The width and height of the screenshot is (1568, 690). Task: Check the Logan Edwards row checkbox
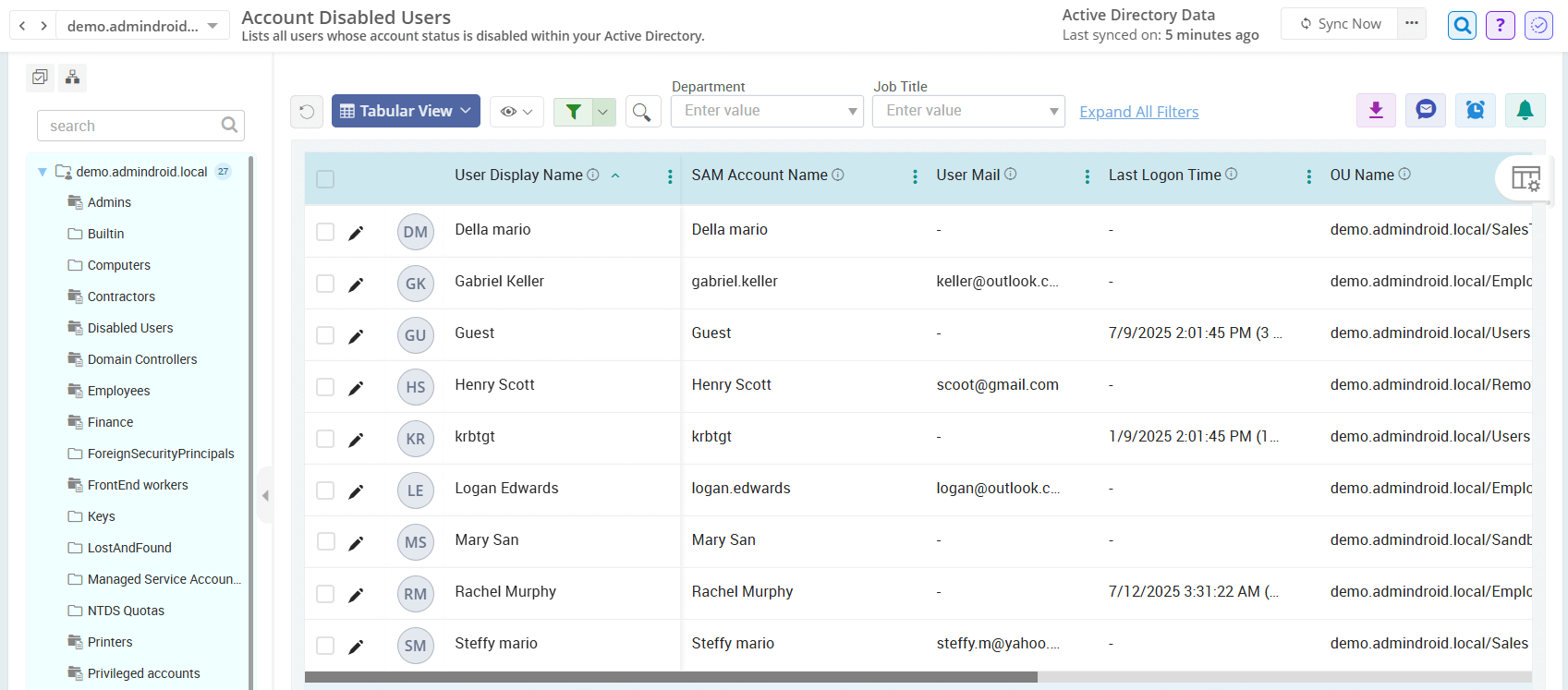tap(325, 490)
